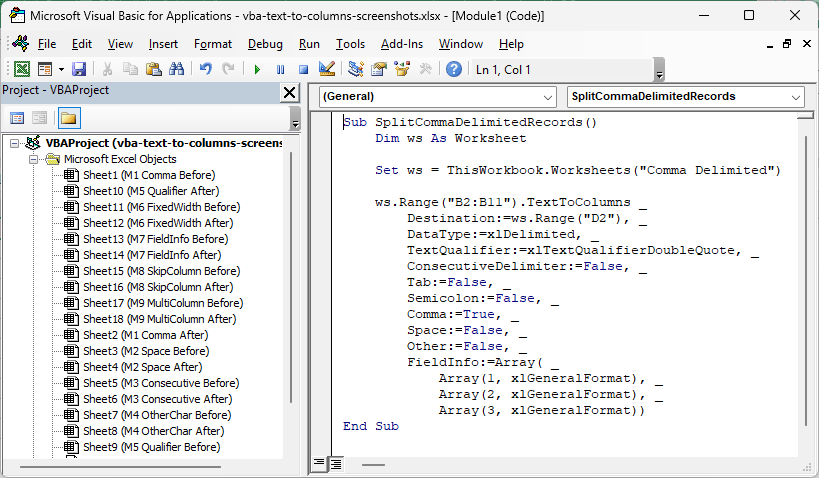Open the Insert menu
Image resolution: width=819 pixels, height=478 pixels.
163,44
